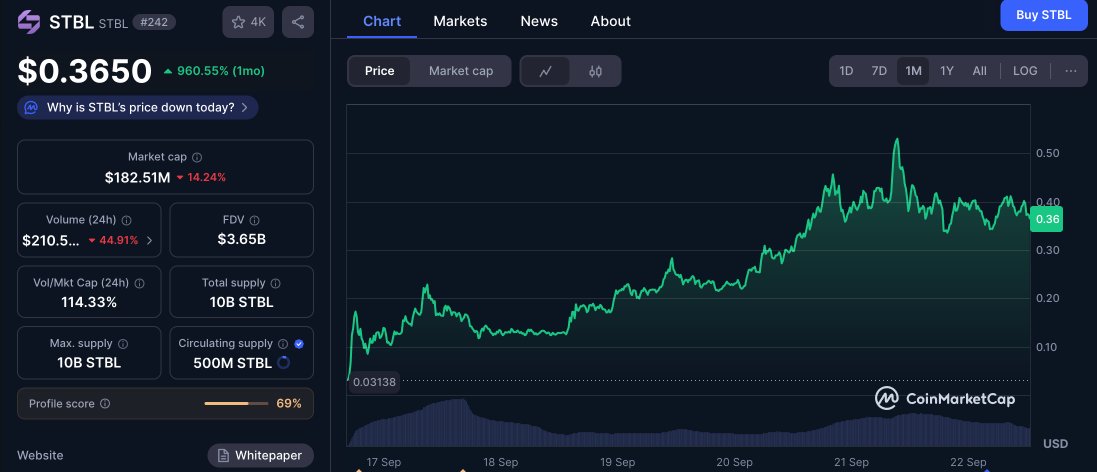Select 1Y time range
Screen dimensions: 1097x472
947,71
